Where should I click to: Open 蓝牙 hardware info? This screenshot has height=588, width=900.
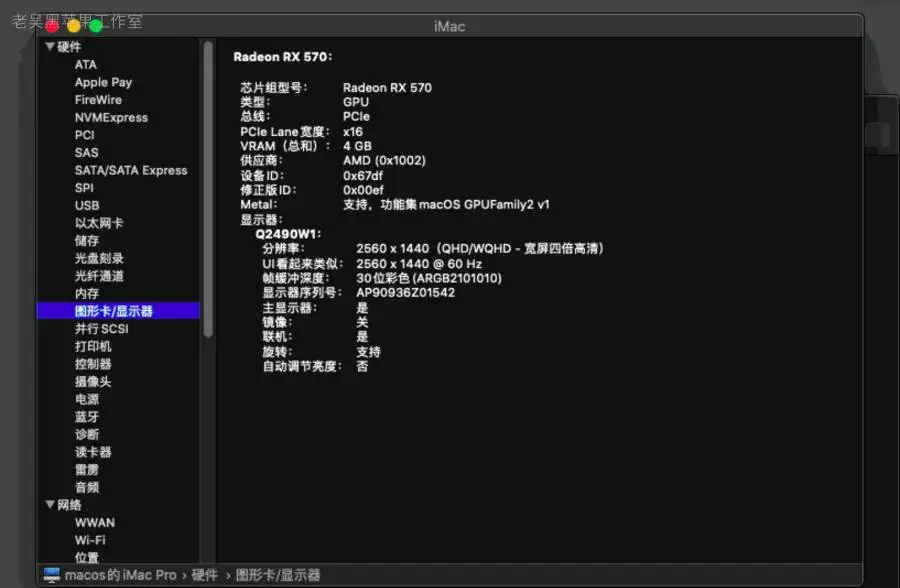coord(87,417)
